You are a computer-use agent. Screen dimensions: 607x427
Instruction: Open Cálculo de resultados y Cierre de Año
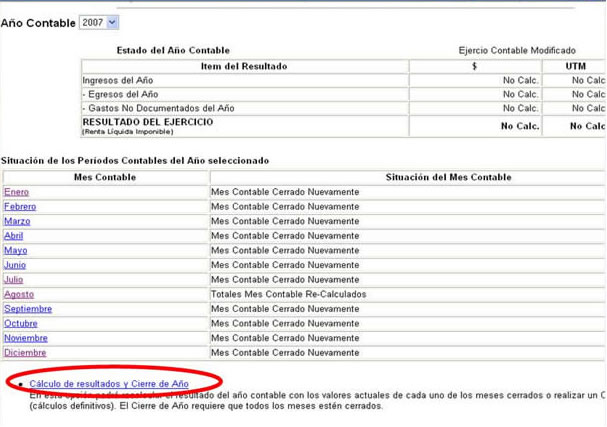[x=108, y=384]
